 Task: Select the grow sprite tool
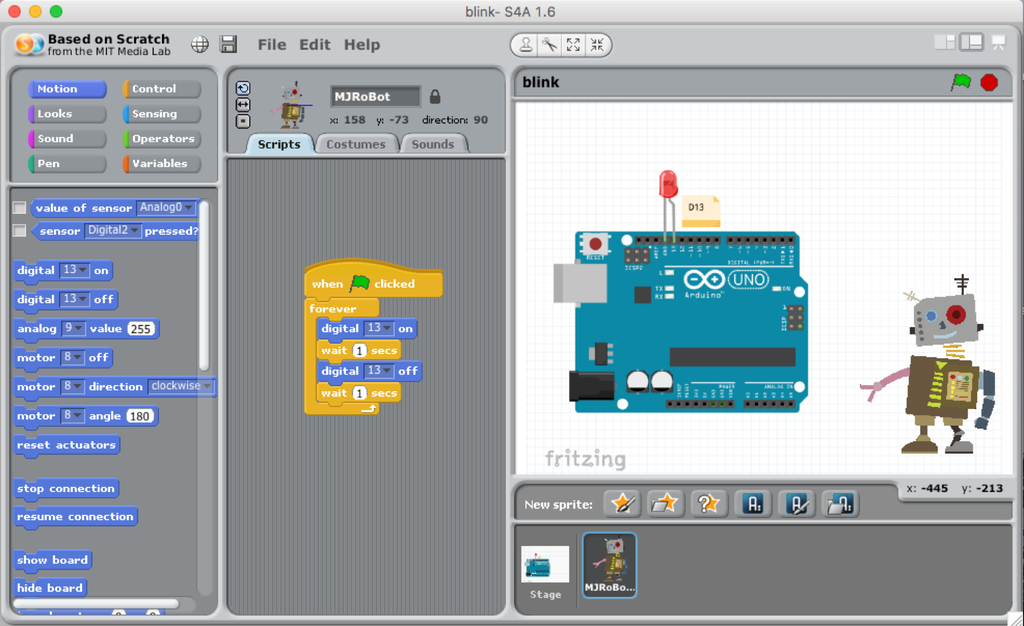coord(573,44)
